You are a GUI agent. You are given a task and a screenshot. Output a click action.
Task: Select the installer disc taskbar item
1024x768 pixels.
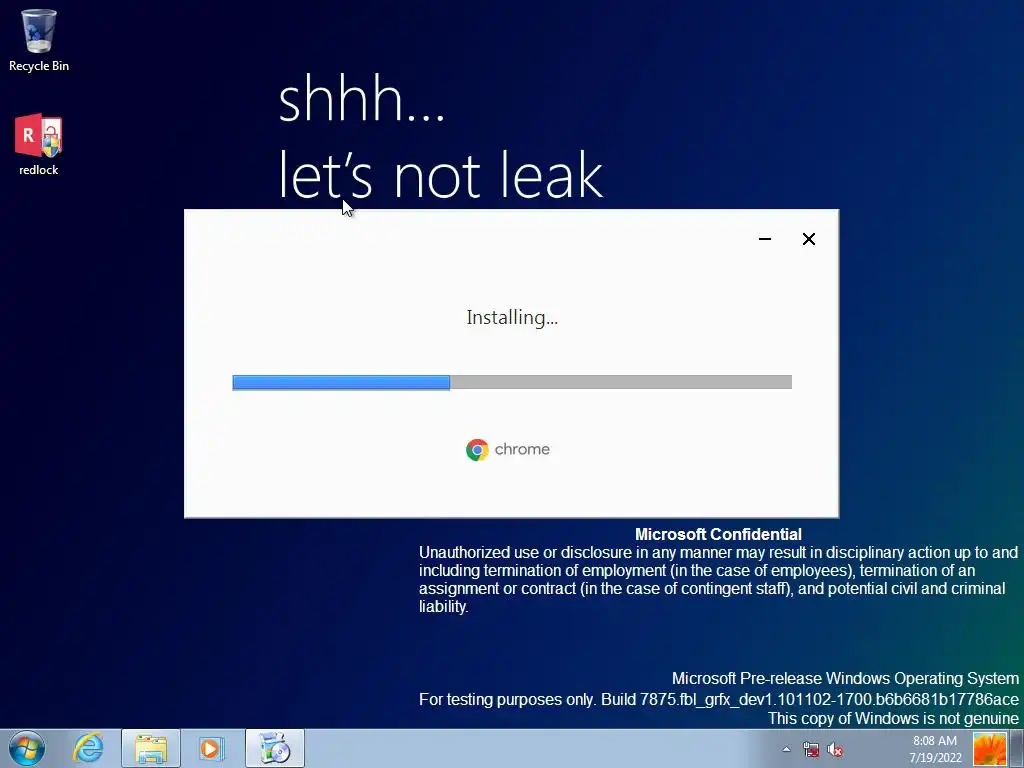click(x=274, y=748)
